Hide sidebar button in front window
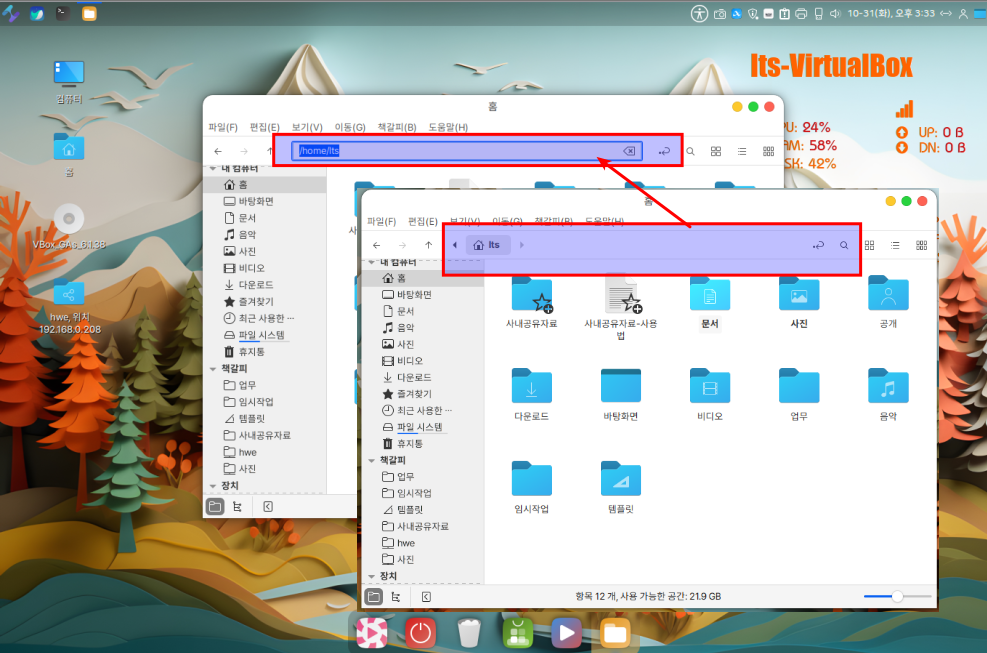This screenshot has width=987, height=653. [426, 596]
